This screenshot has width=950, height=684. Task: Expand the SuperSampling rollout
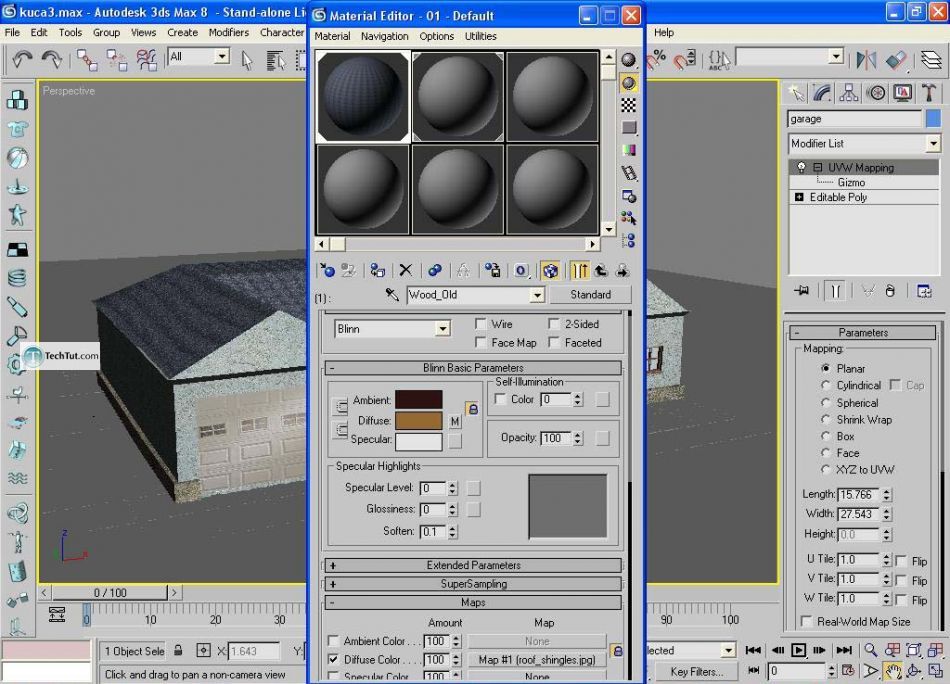[473, 584]
